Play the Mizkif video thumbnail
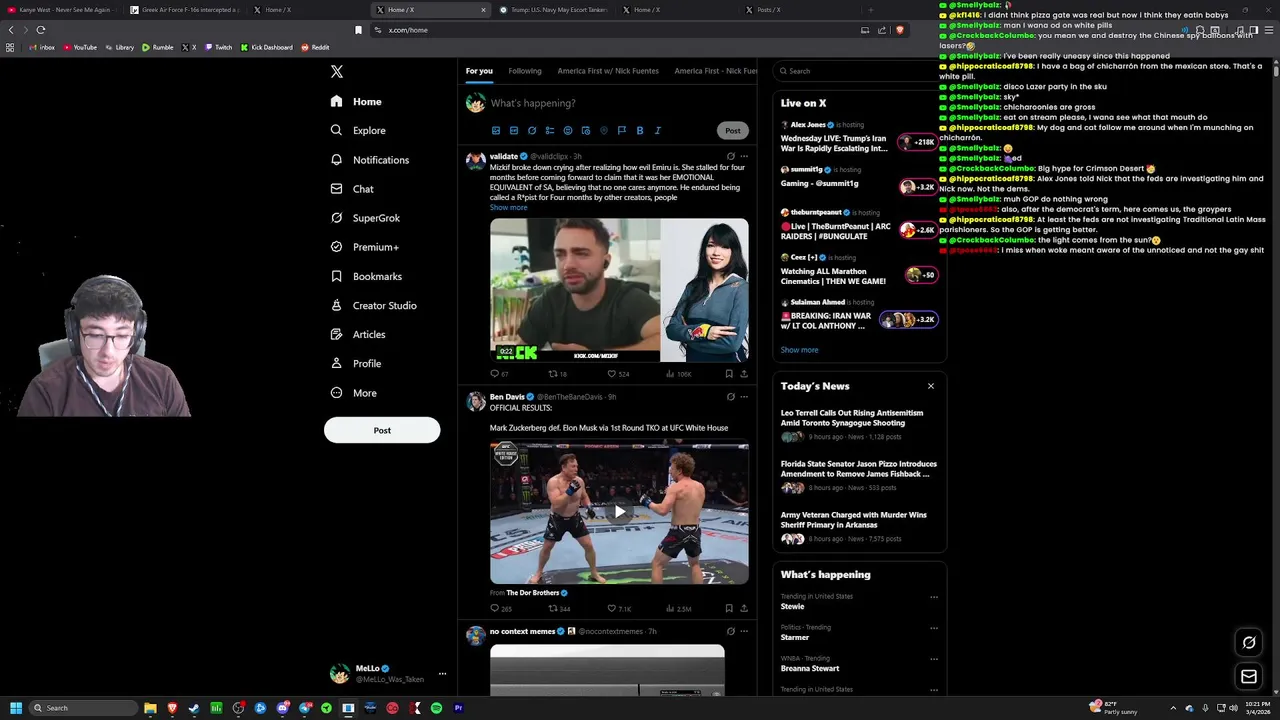1280x720 pixels. (619, 290)
